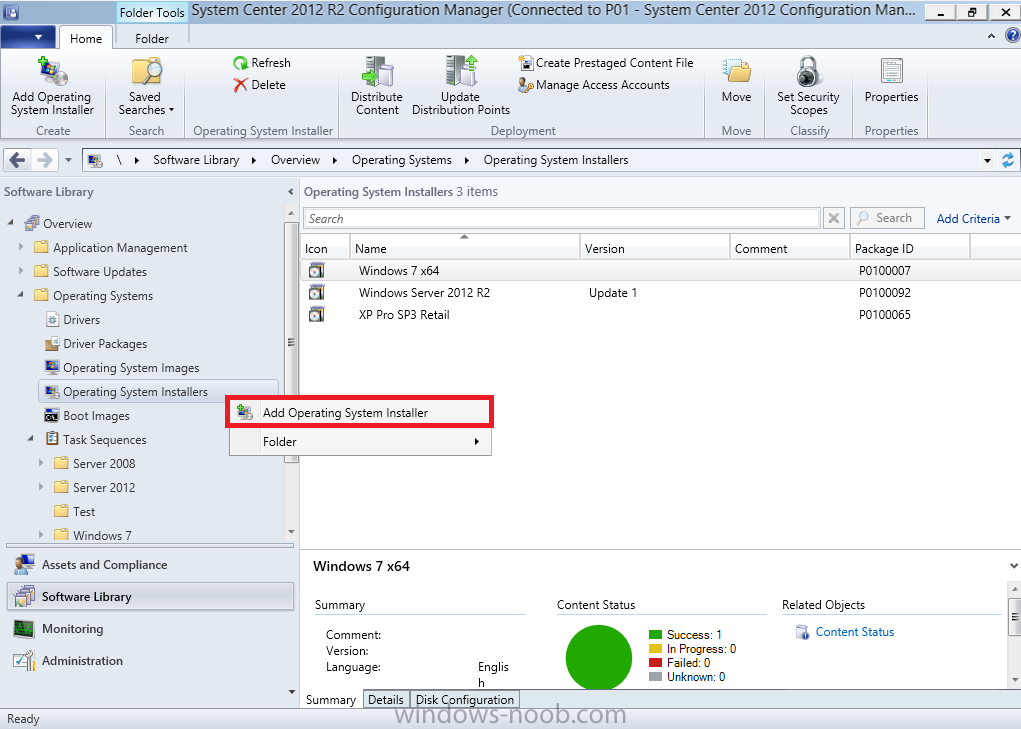Image resolution: width=1021 pixels, height=729 pixels.
Task: Collapse the Operating Systems tree node
Action: (21, 295)
